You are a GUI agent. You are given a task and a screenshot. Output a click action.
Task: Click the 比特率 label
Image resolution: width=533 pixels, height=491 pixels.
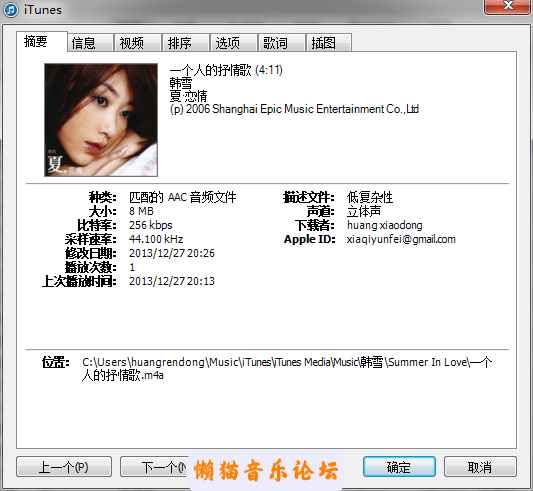pyautogui.click(x=97, y=225)
